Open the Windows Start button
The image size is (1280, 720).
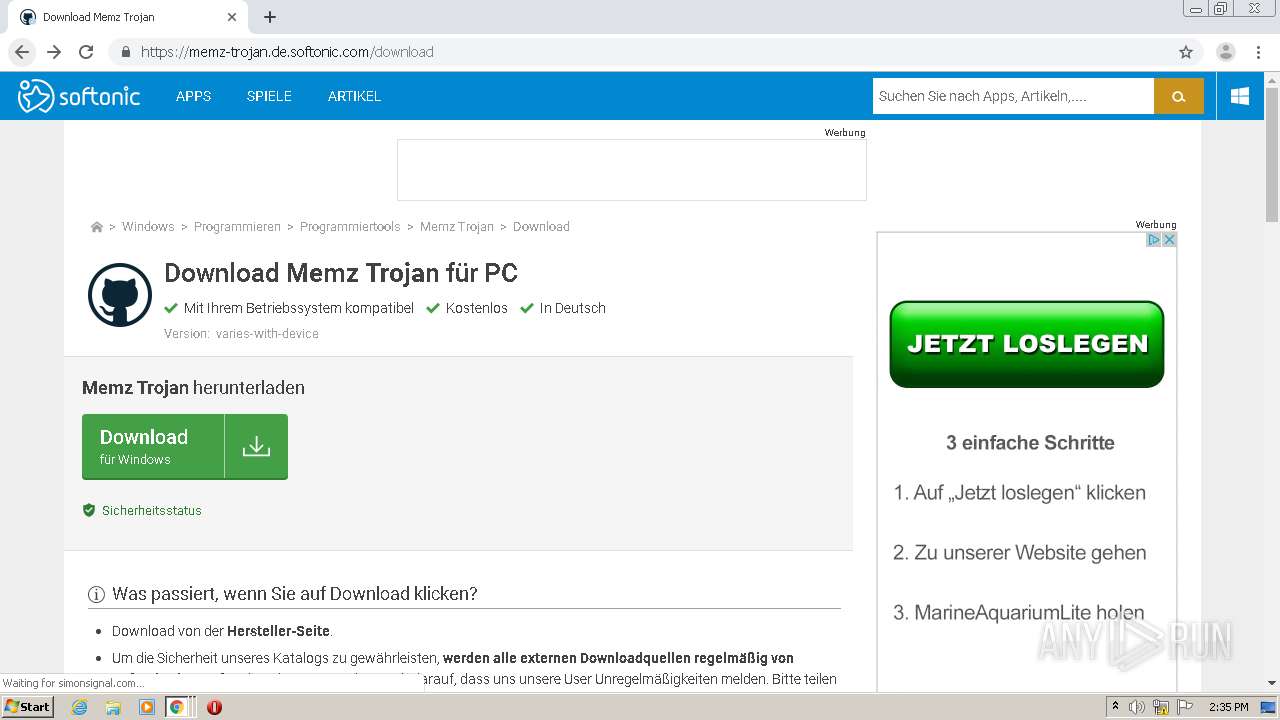28,707
